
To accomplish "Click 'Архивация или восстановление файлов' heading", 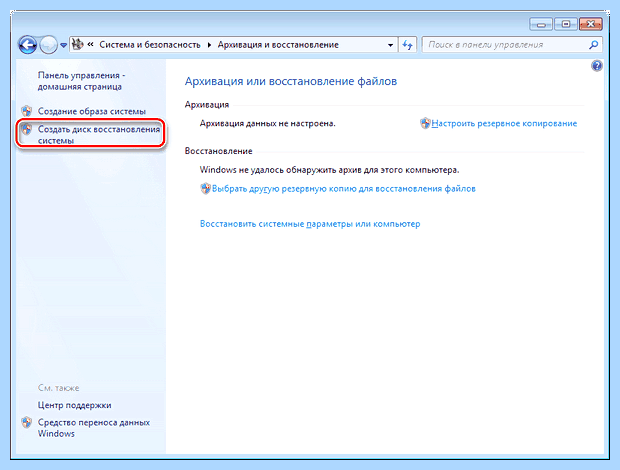I will coord(291,81).
